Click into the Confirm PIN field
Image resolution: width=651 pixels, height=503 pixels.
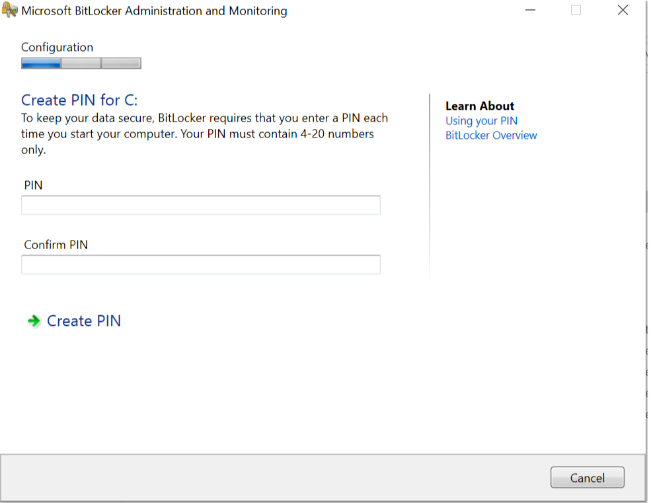pyautogui.click(x=200, y=265)
